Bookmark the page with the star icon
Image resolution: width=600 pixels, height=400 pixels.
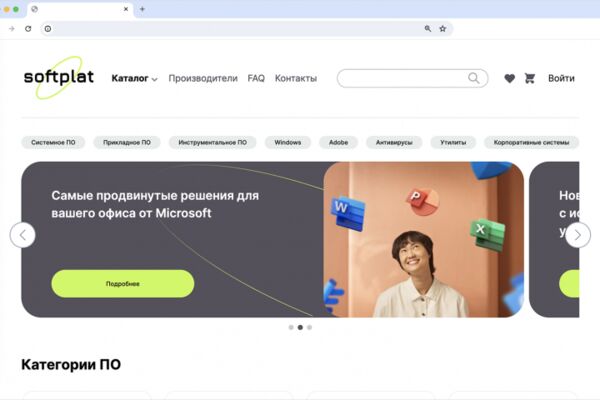coord(443,29)
